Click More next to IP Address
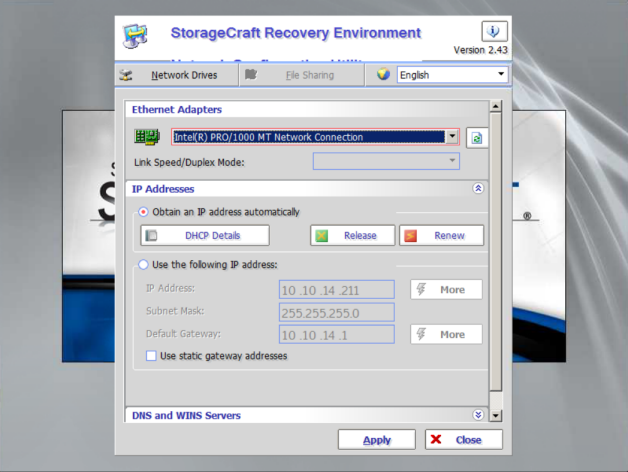The height and width of the screenshot is (472, 628). (x=446, y=289)
